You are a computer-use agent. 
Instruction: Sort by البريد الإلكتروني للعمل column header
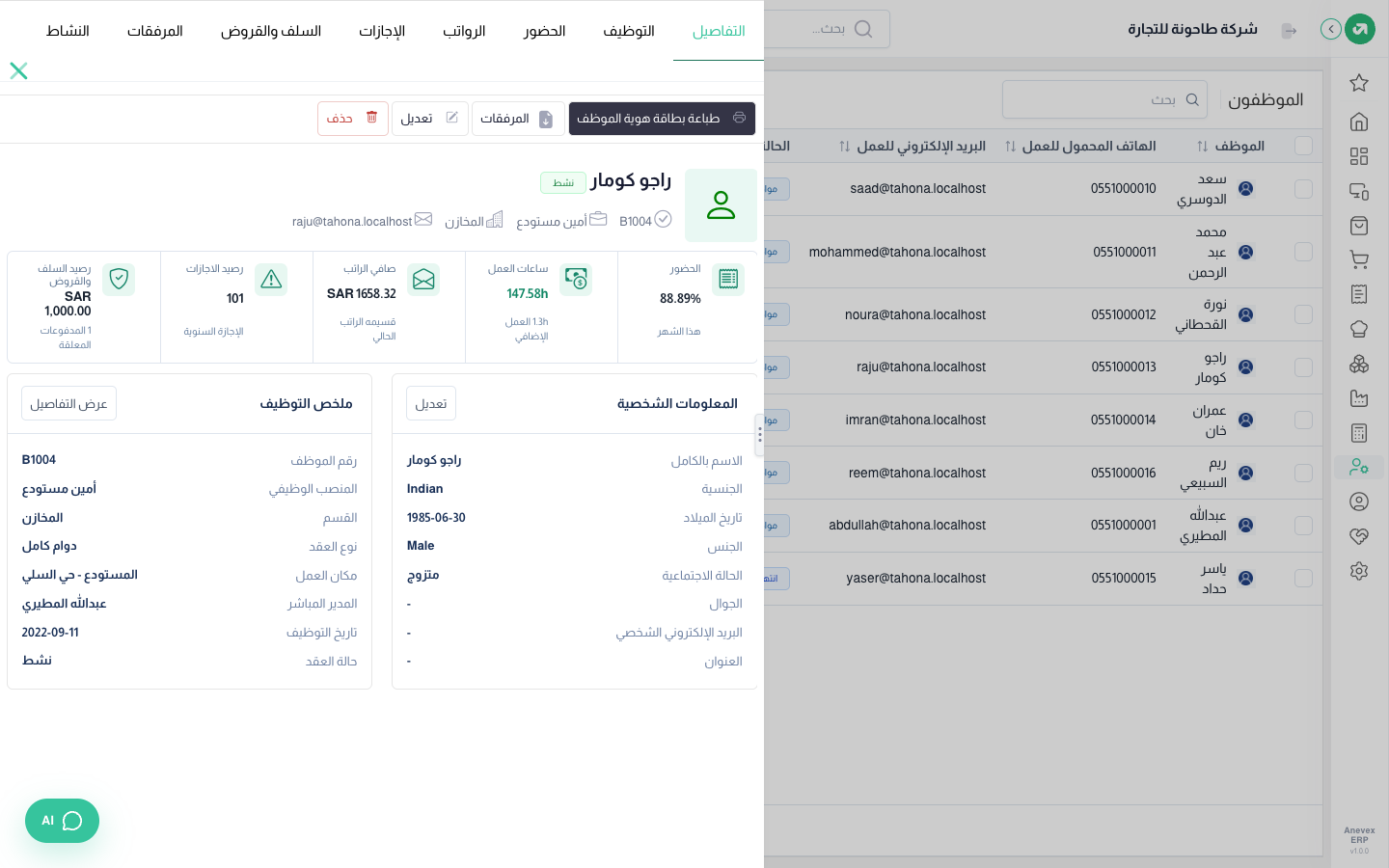(x=912, y=147)
